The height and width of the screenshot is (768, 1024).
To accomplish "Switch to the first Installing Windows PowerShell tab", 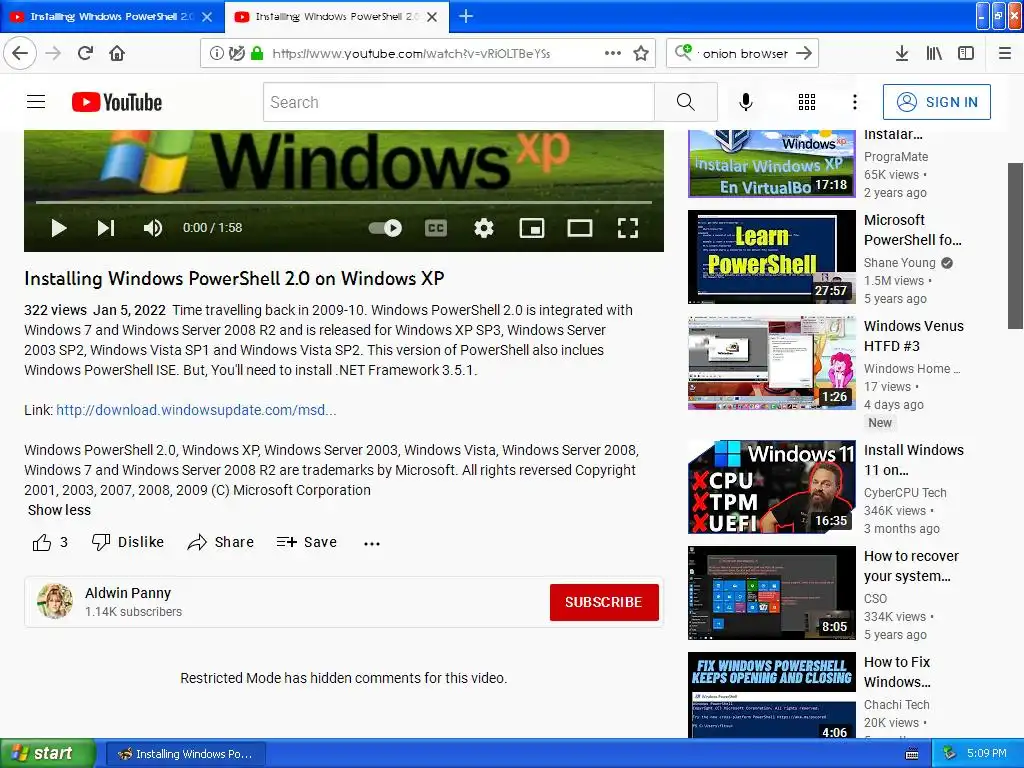I will click(112, 17).
